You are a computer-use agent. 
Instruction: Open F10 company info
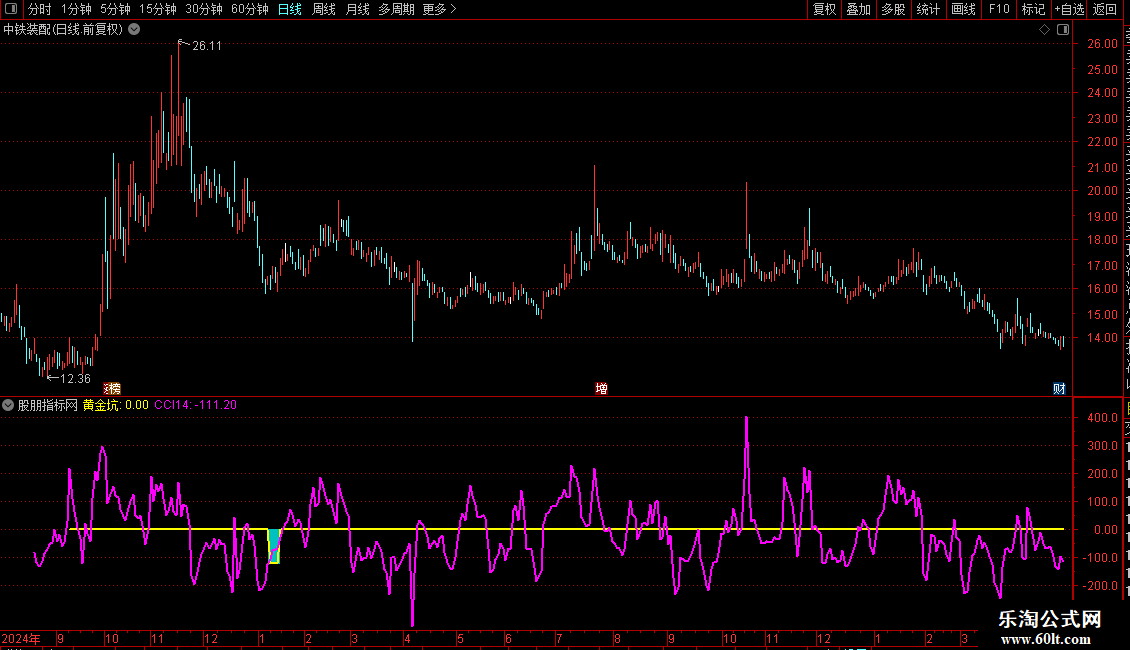[999, 9]
